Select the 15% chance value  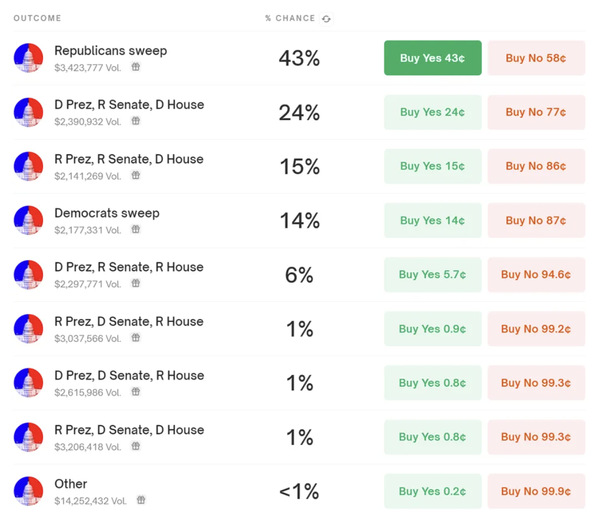pyautogui.click(x=300, y=167)
